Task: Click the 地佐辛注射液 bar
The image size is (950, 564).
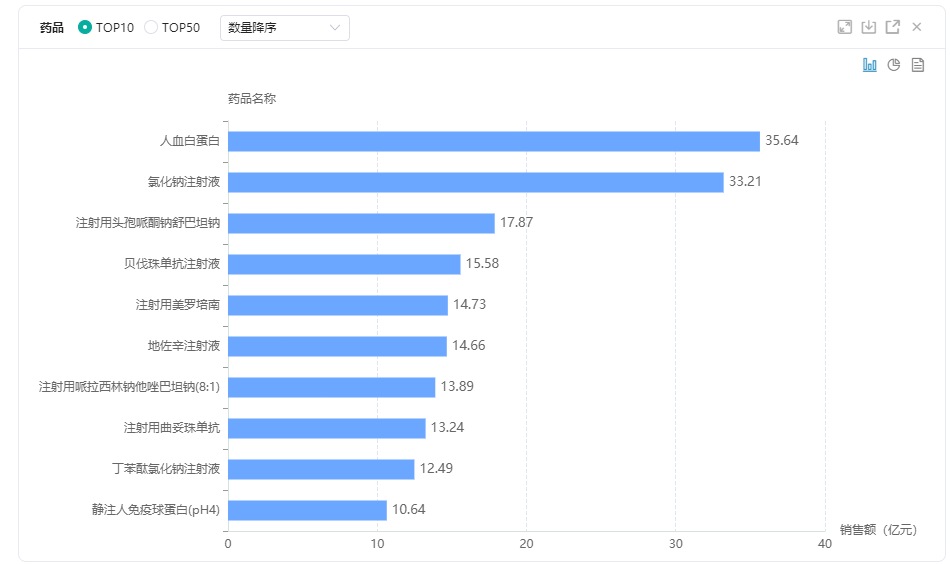Action: (x=337, y=346)
